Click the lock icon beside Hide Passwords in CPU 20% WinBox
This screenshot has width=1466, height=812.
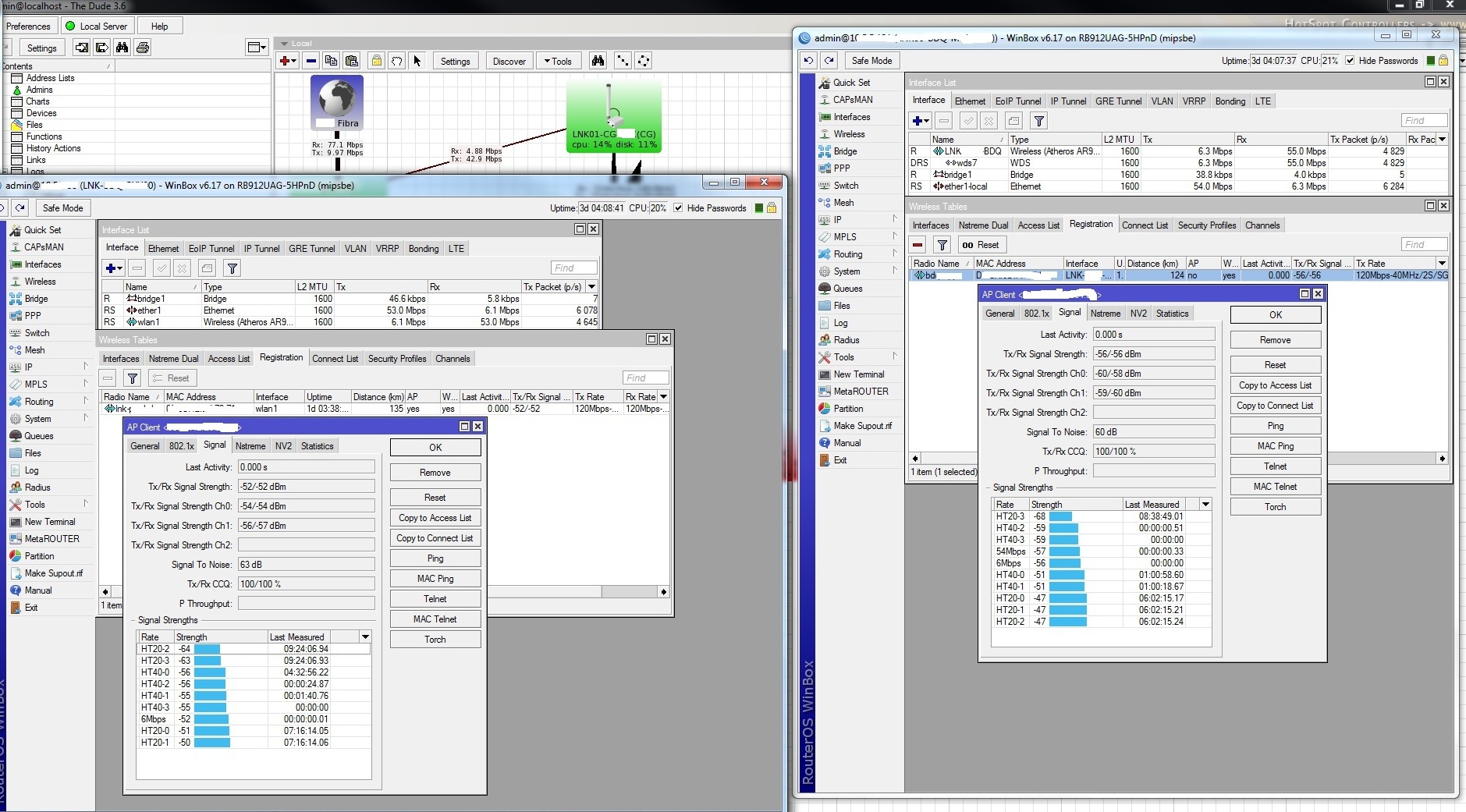(x=772, y=208)
